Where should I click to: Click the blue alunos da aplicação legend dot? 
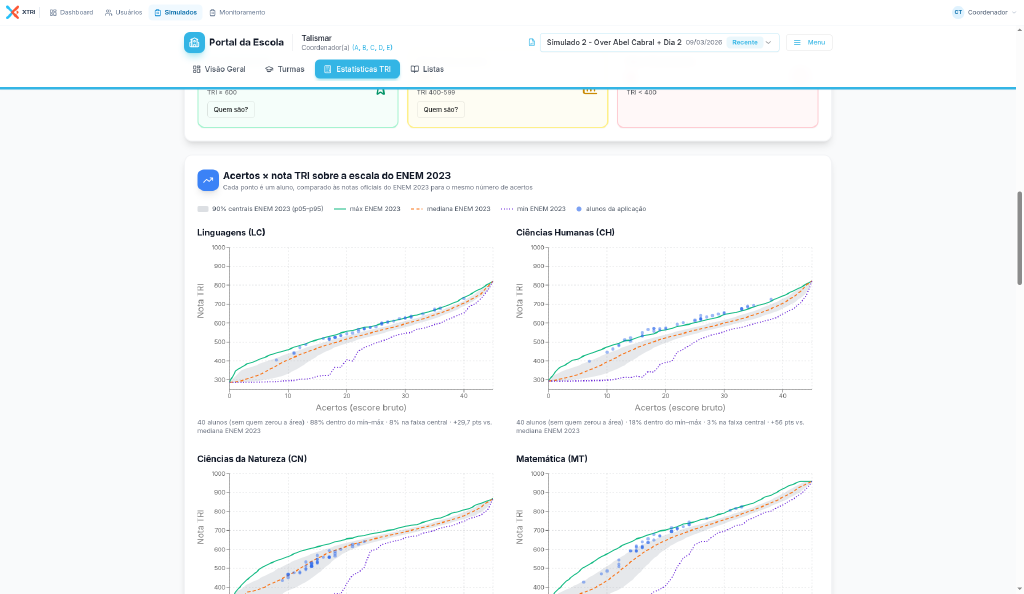(x=579, y=209)
